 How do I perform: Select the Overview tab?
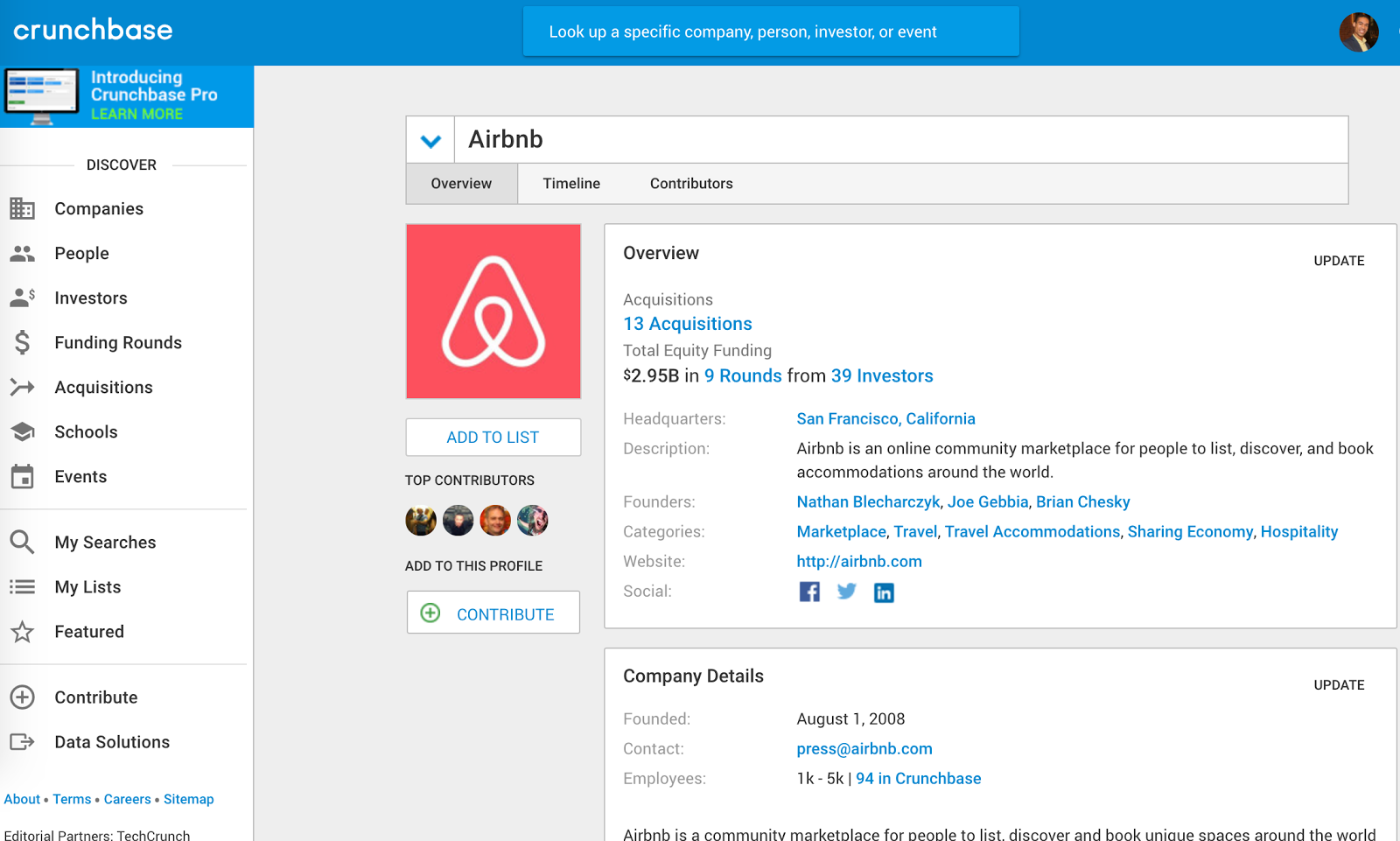coord(461,183)
